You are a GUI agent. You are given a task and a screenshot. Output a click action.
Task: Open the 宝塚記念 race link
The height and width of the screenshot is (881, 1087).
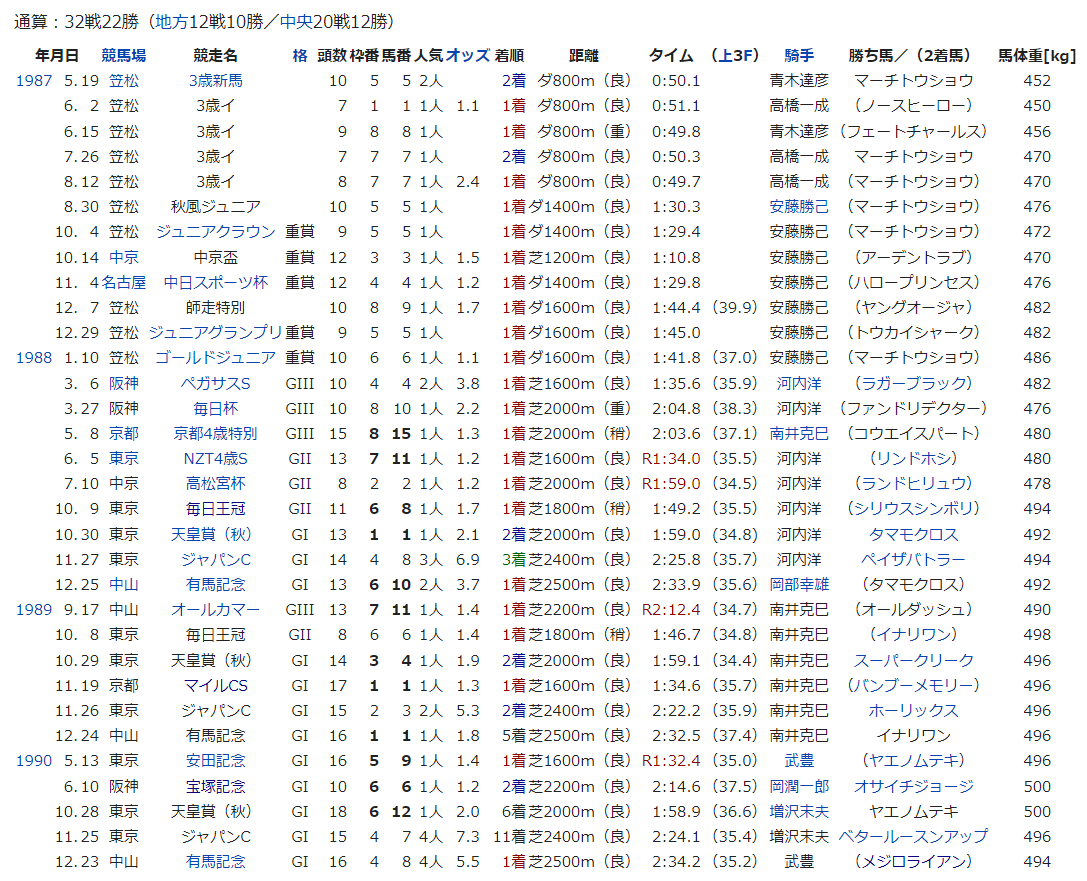tap(215, 787)
